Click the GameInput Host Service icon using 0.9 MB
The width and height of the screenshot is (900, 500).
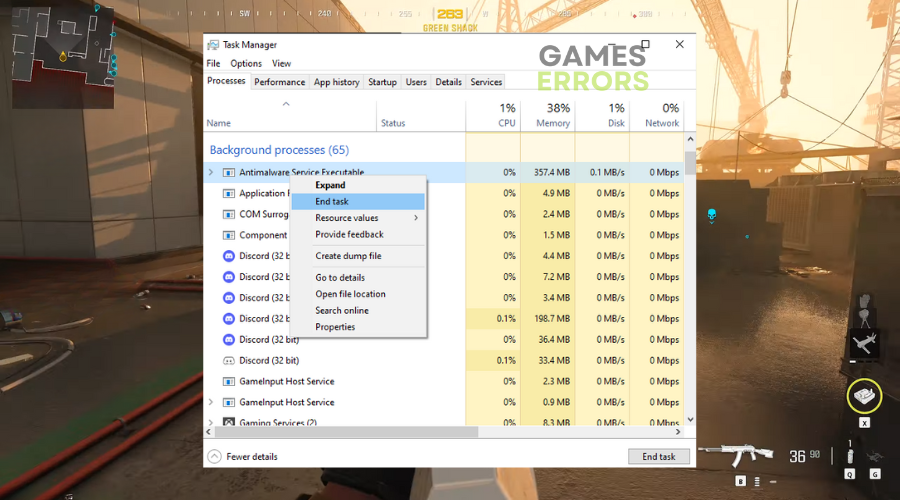pyautogui.click(x=228, y=402)
